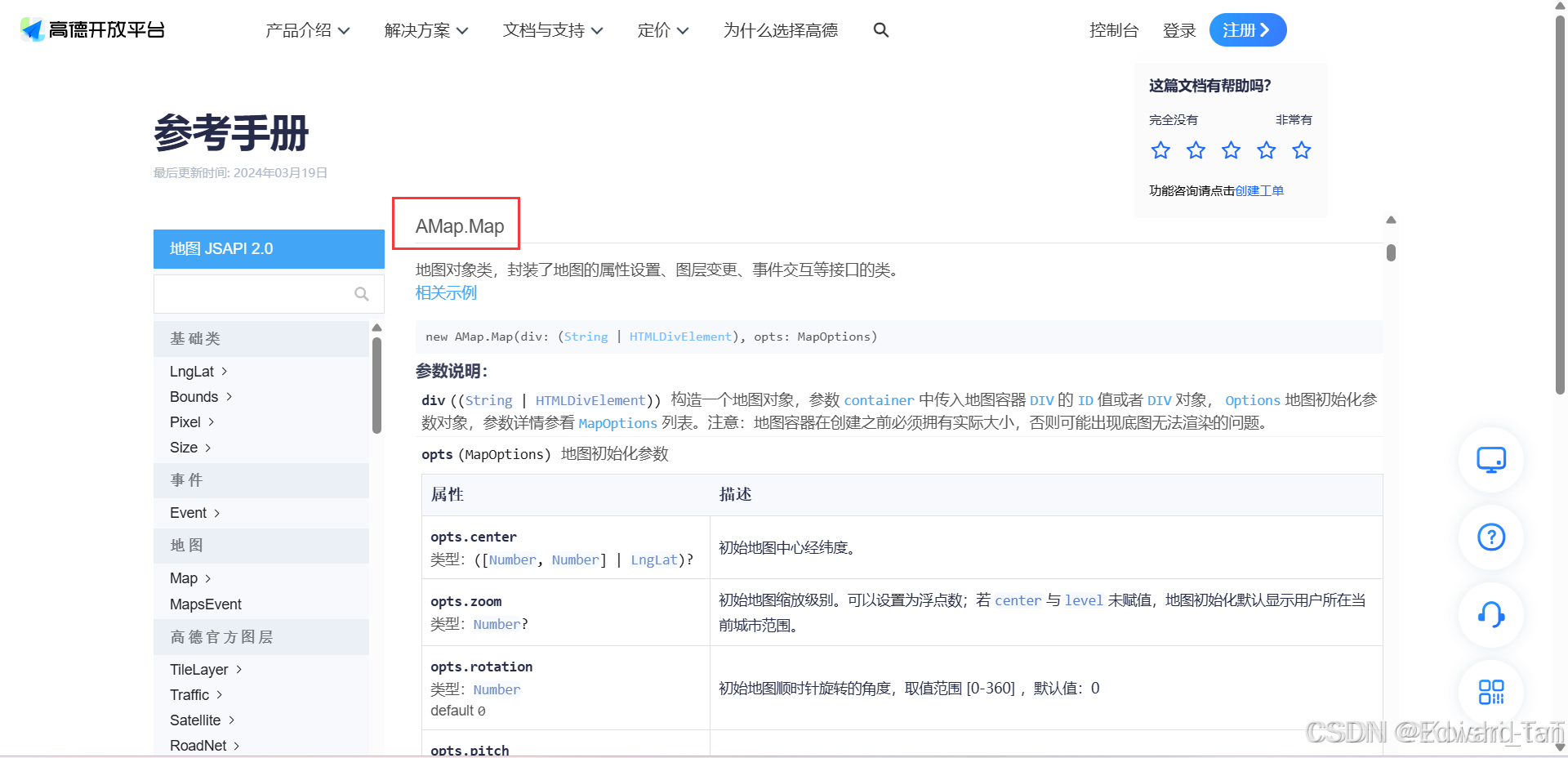1568x758 pixels.
Task: Expand the Traffic sidebar item
Action: [x=196, y=695]
